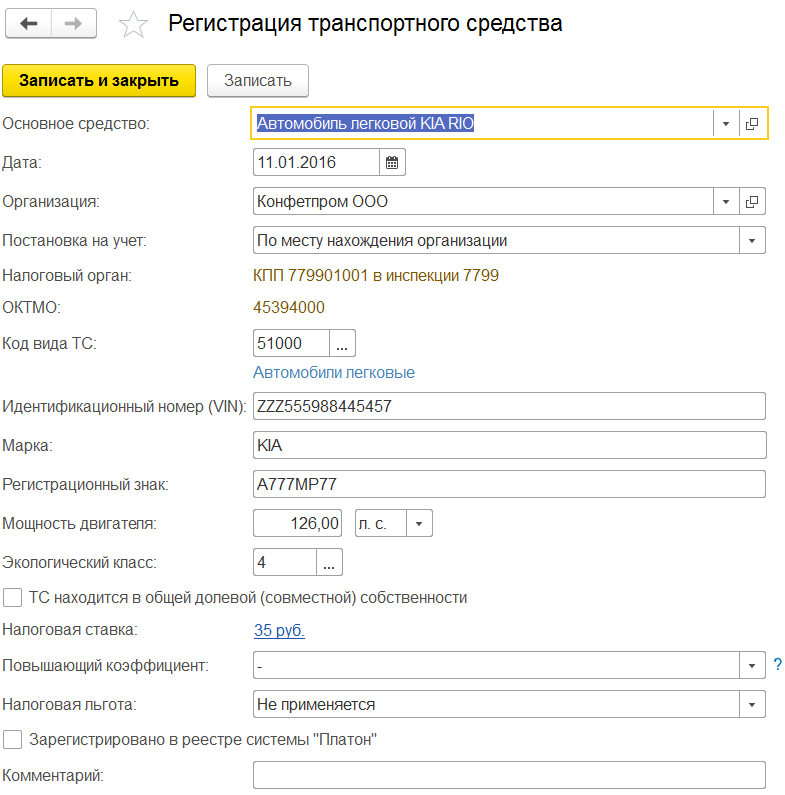Screen dimensions: 785x795
Task: Click Записать и закрыть button
Action: click(99, 81)
